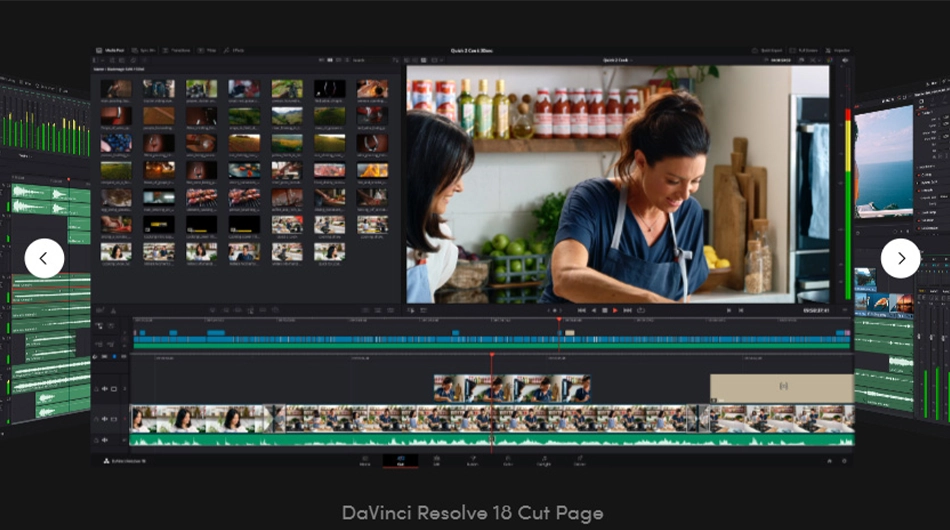The height and width of the screenshot is (530, 950).
Task: Disable video track 1 visibility
Action: point(113,419)
